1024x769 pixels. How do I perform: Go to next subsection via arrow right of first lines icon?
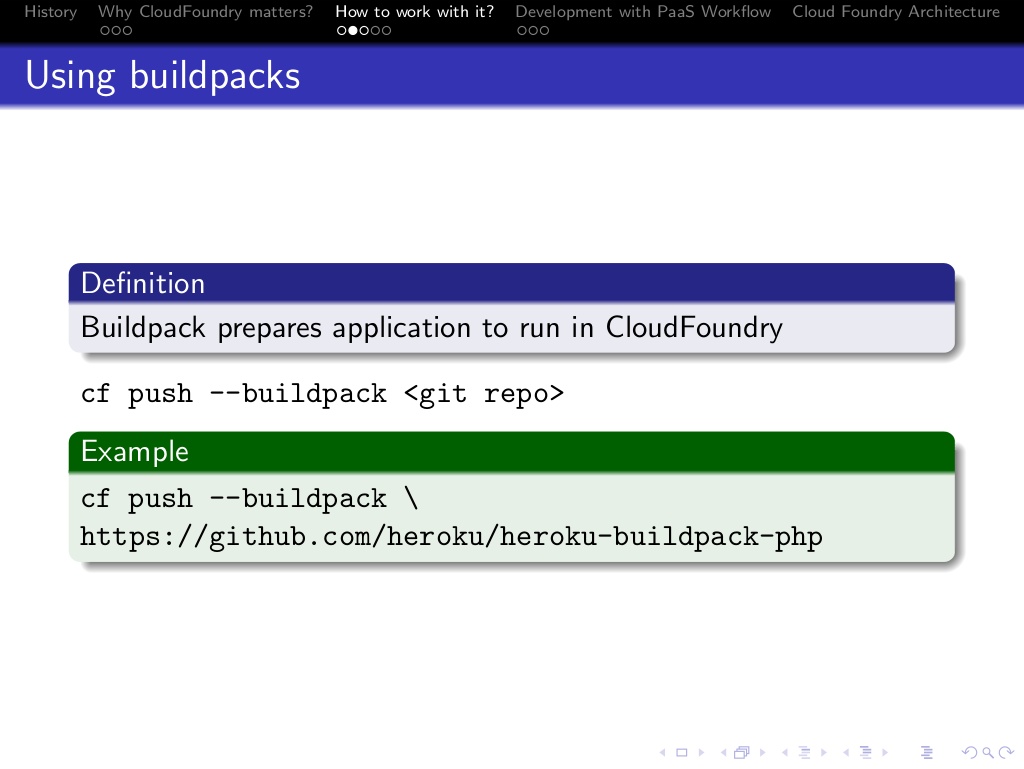tap(824, 753)
